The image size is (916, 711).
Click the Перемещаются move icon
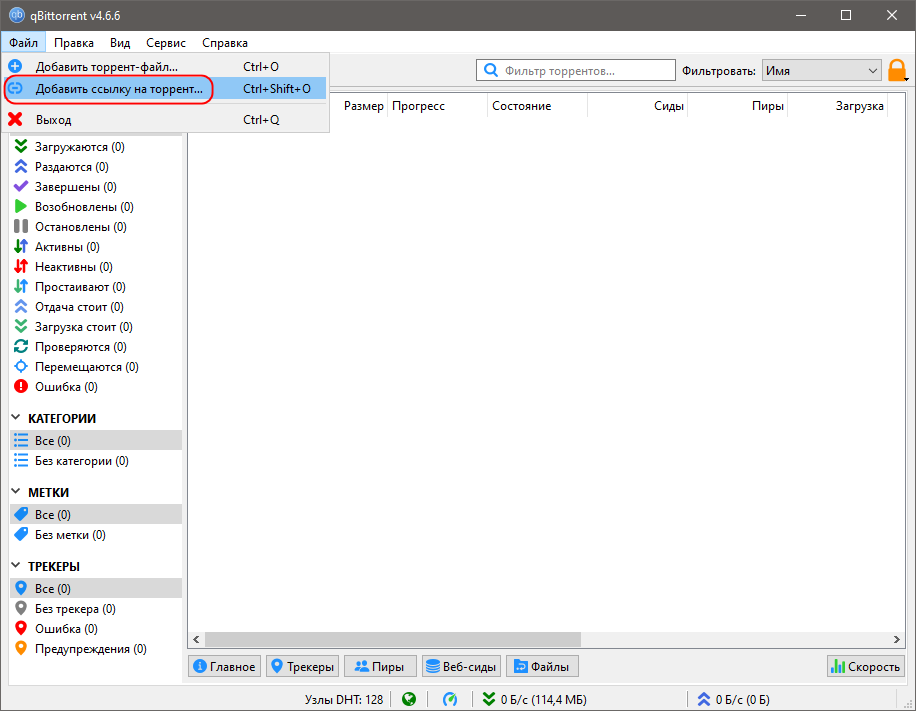click(x=21, y=366)
